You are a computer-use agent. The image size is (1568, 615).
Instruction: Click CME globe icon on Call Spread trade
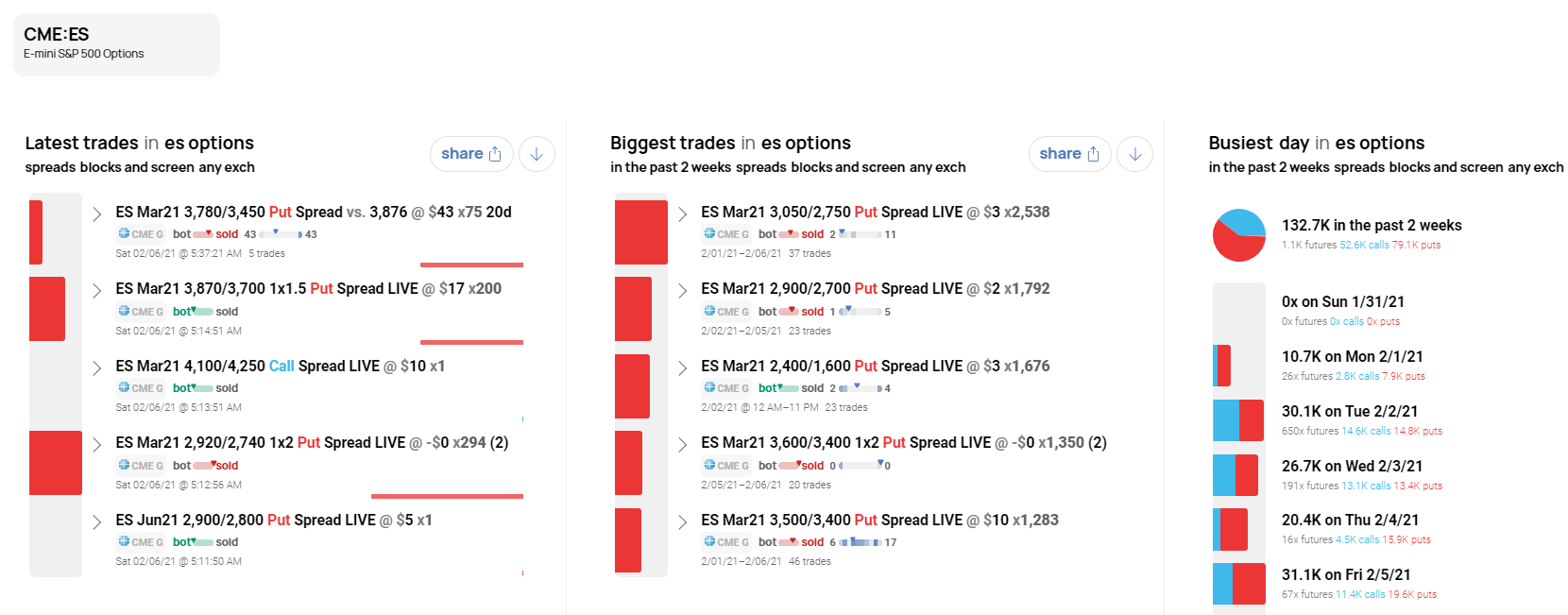(x=124, y=387)
